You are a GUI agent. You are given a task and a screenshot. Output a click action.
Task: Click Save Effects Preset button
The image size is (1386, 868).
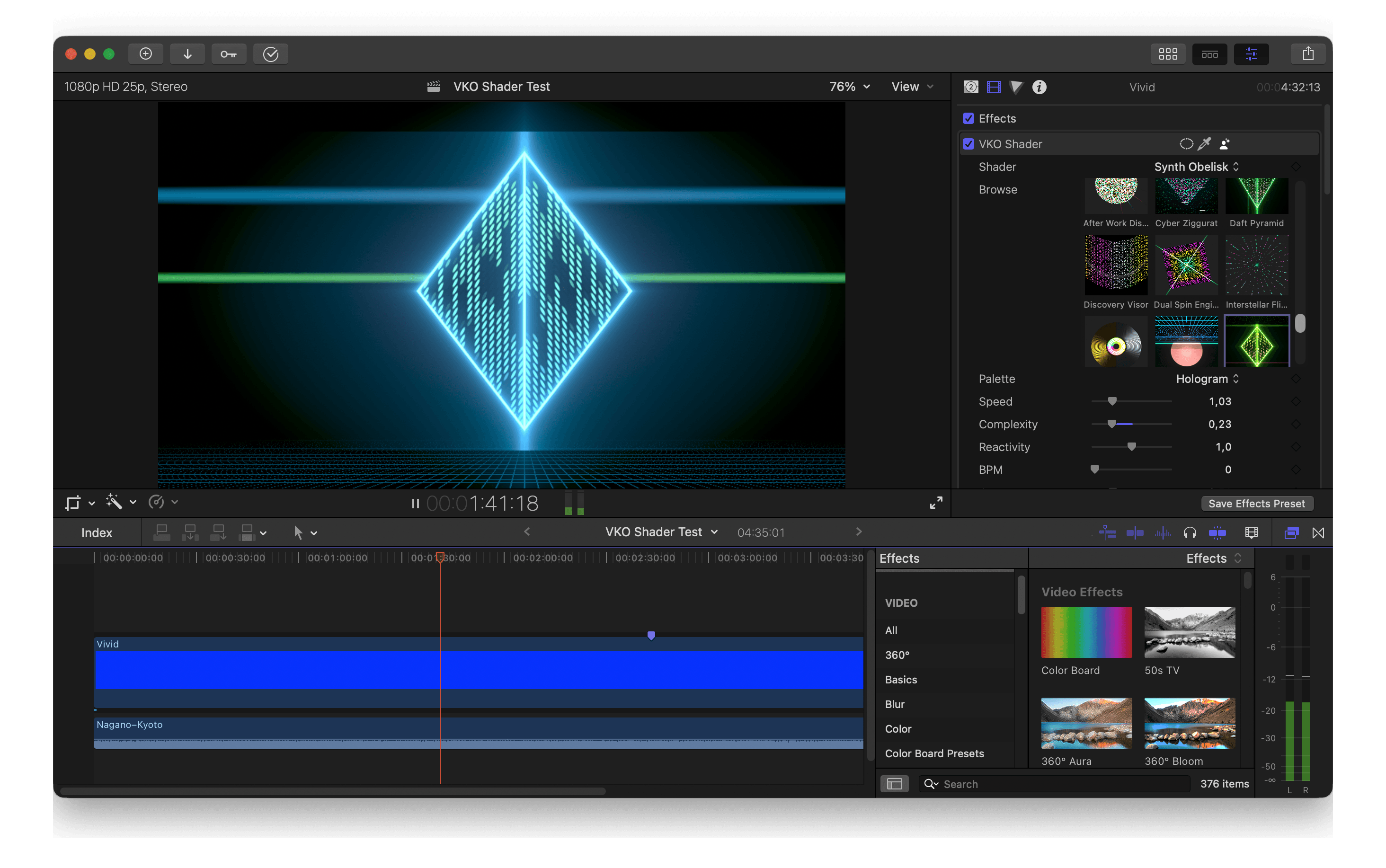(x=1256, y=504)
